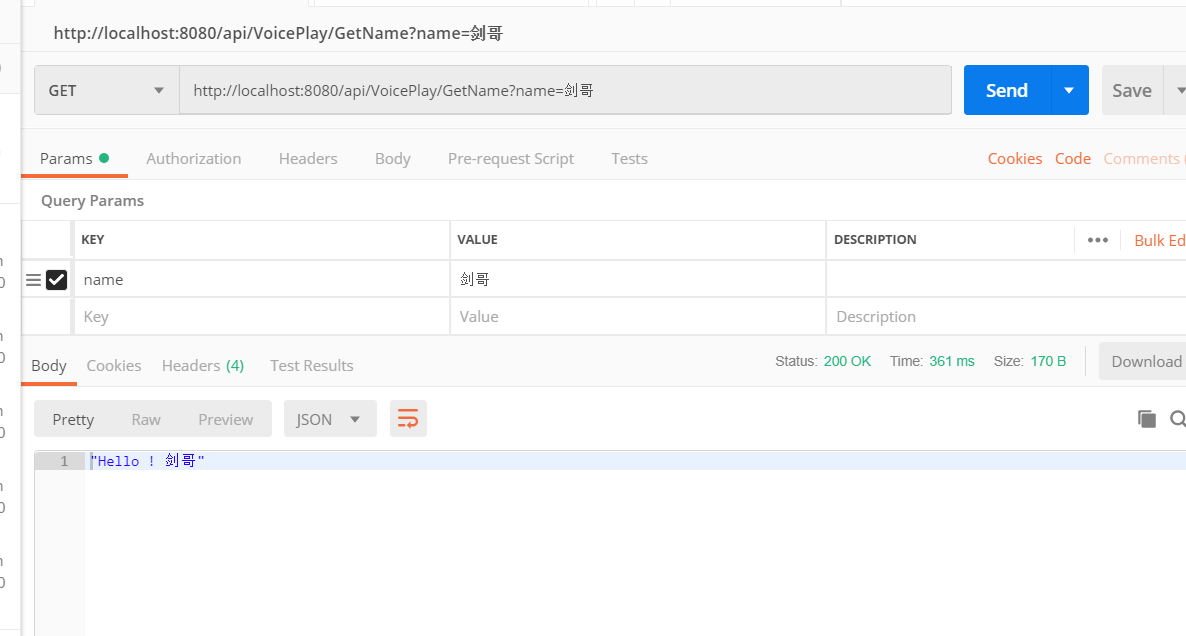Show the response Cookies tab

114,365
